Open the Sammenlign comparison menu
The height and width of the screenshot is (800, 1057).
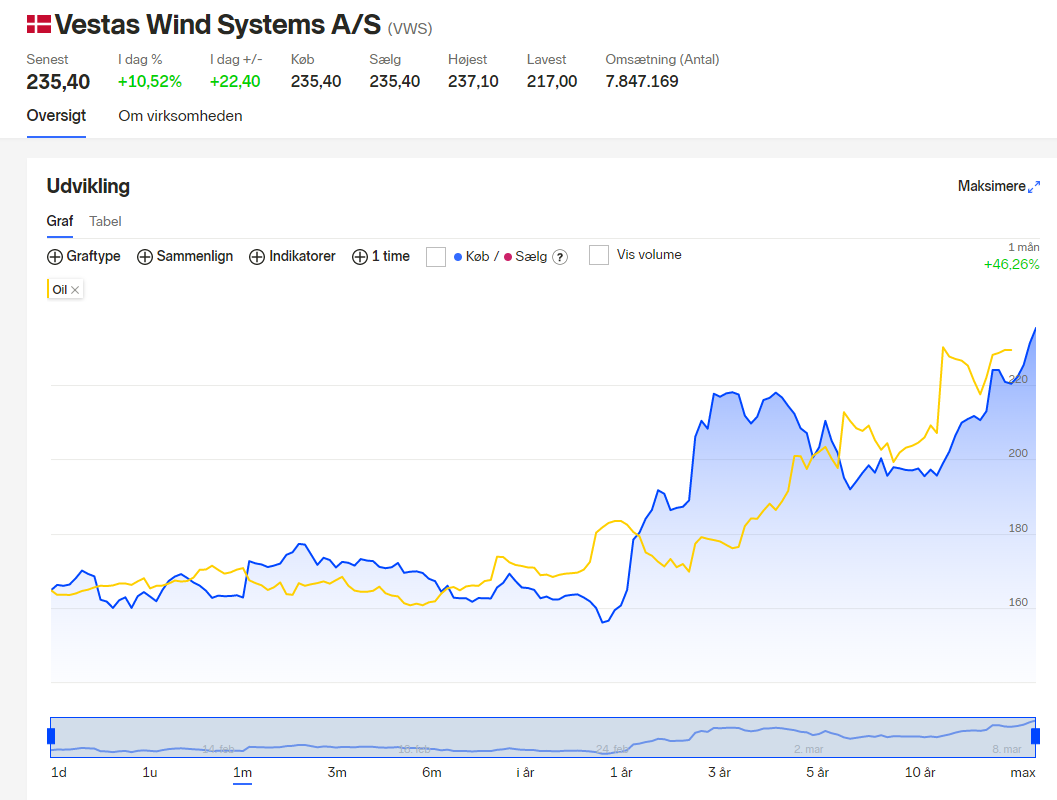(185, 256)
